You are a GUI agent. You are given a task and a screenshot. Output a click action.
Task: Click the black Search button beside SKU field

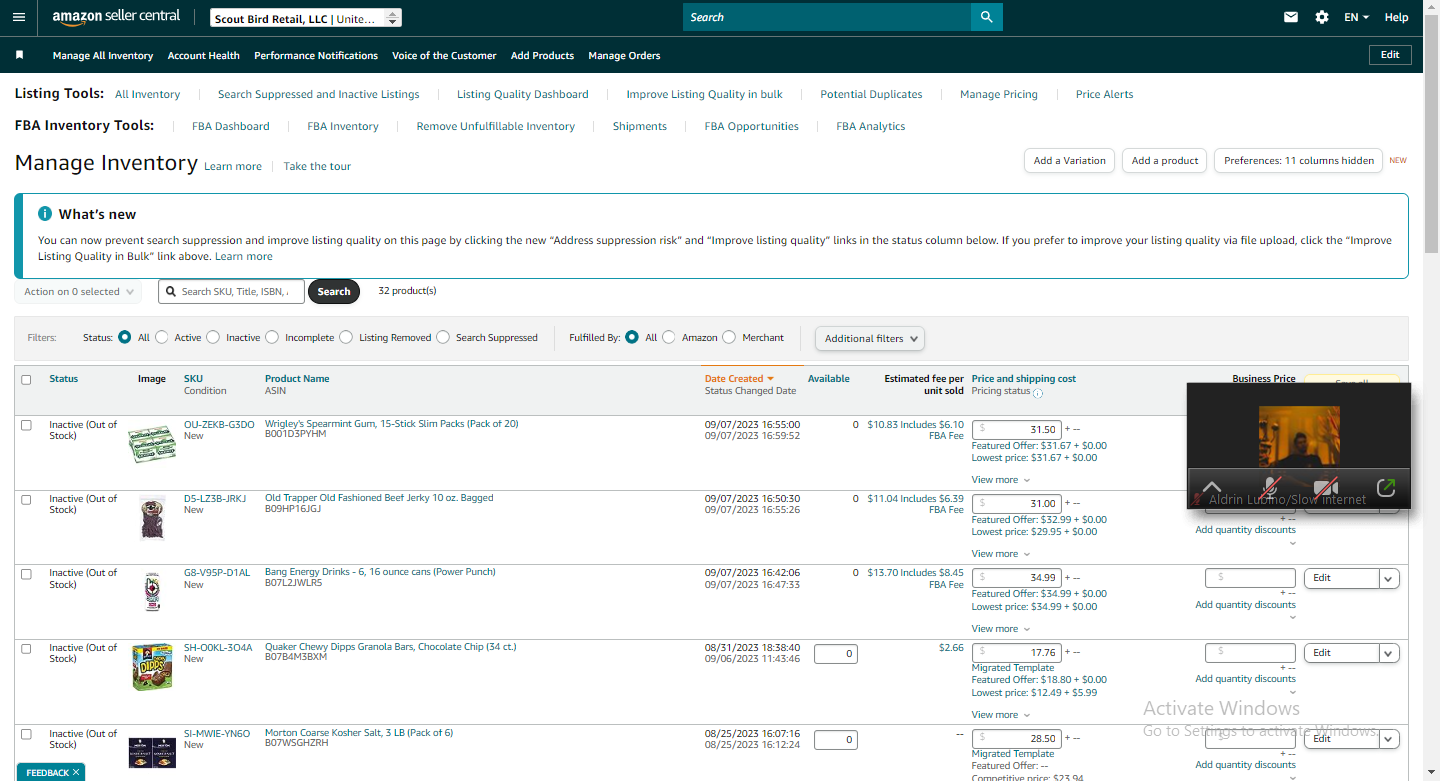point(334,292)
